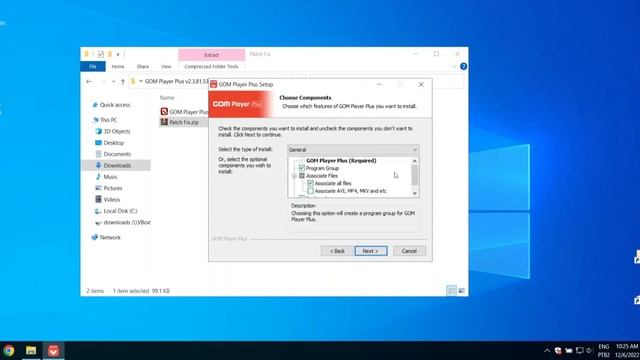
Task: Click the Explorer back arrow
Action: coord(89,82)
